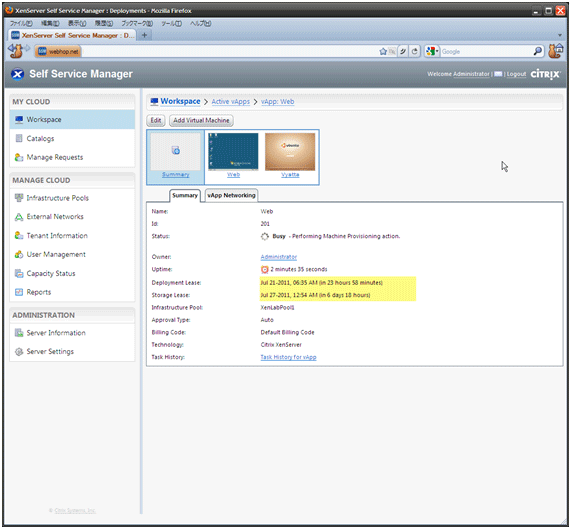Click the Administrator link in header
The width and height of the screenshot is (571, 529).
[471, 74]
